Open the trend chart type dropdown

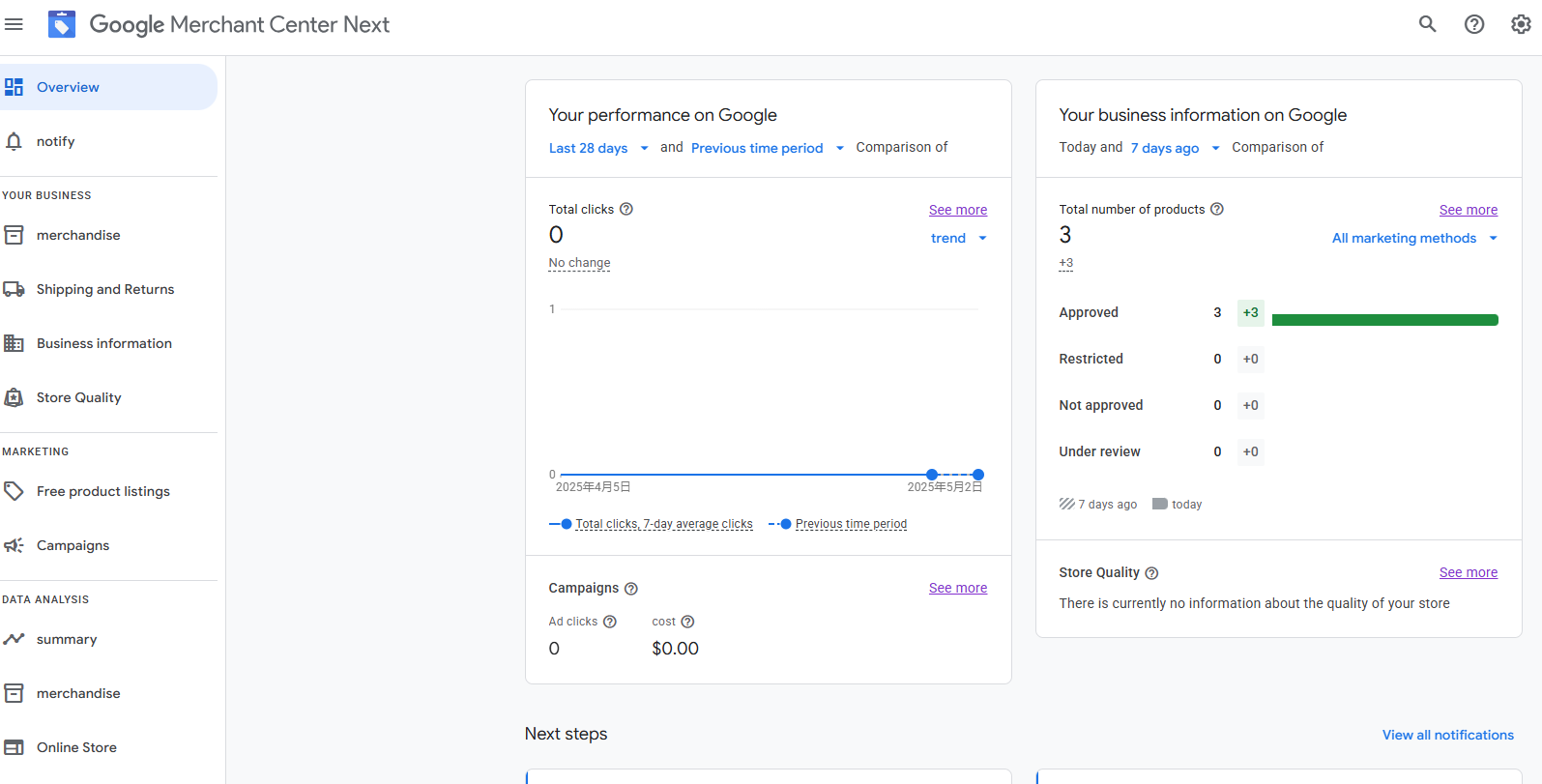tap(959, 238)
